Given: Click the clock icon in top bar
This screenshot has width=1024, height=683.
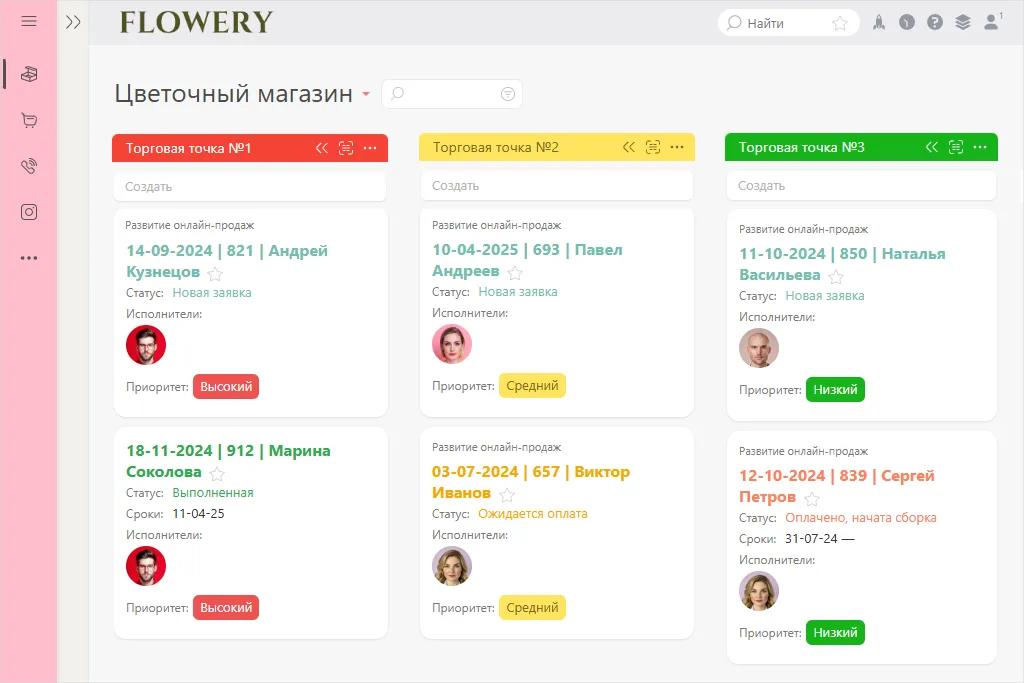Looking at the screenshot, I should 907,22.
